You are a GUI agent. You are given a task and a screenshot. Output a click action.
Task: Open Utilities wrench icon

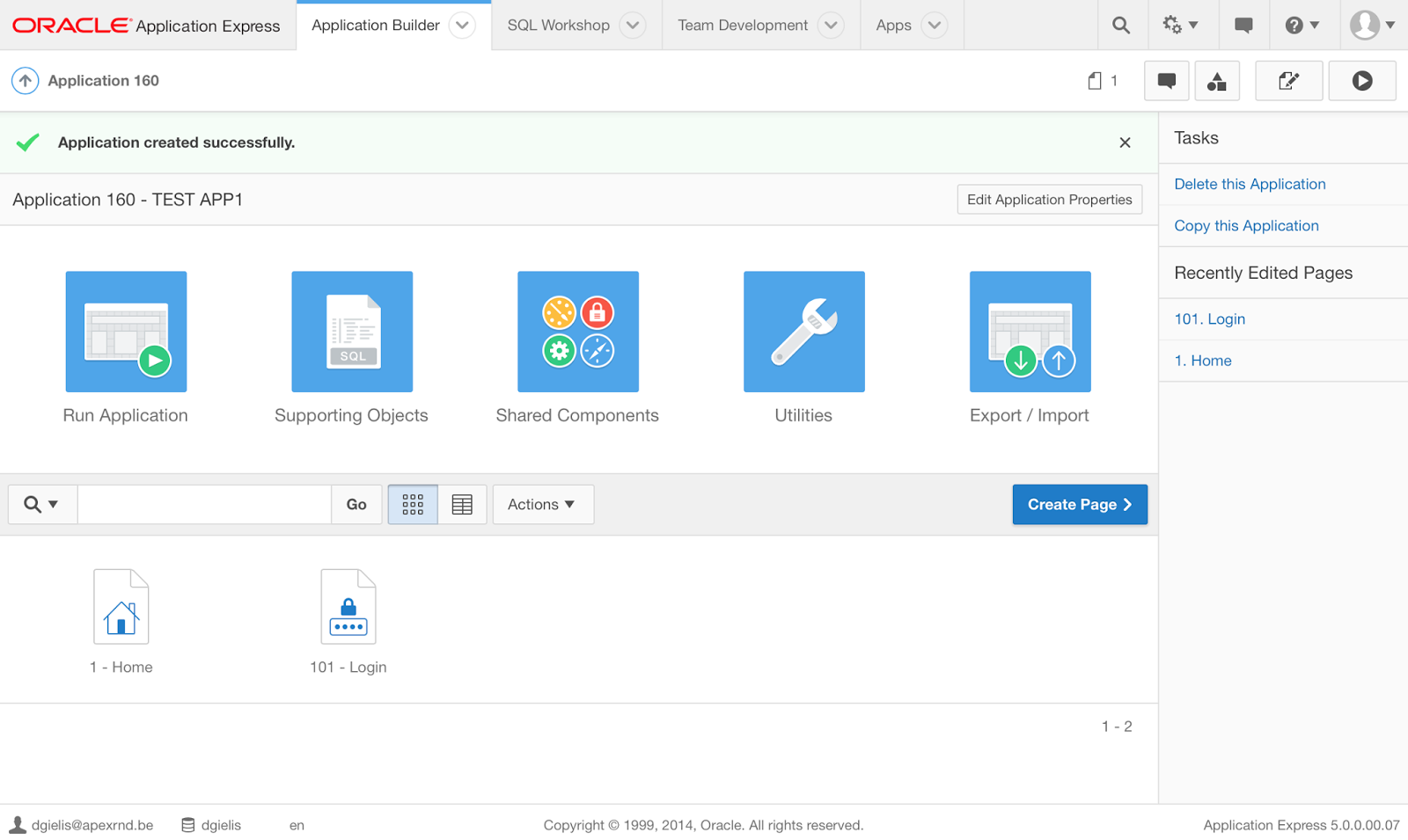point(804,332)
